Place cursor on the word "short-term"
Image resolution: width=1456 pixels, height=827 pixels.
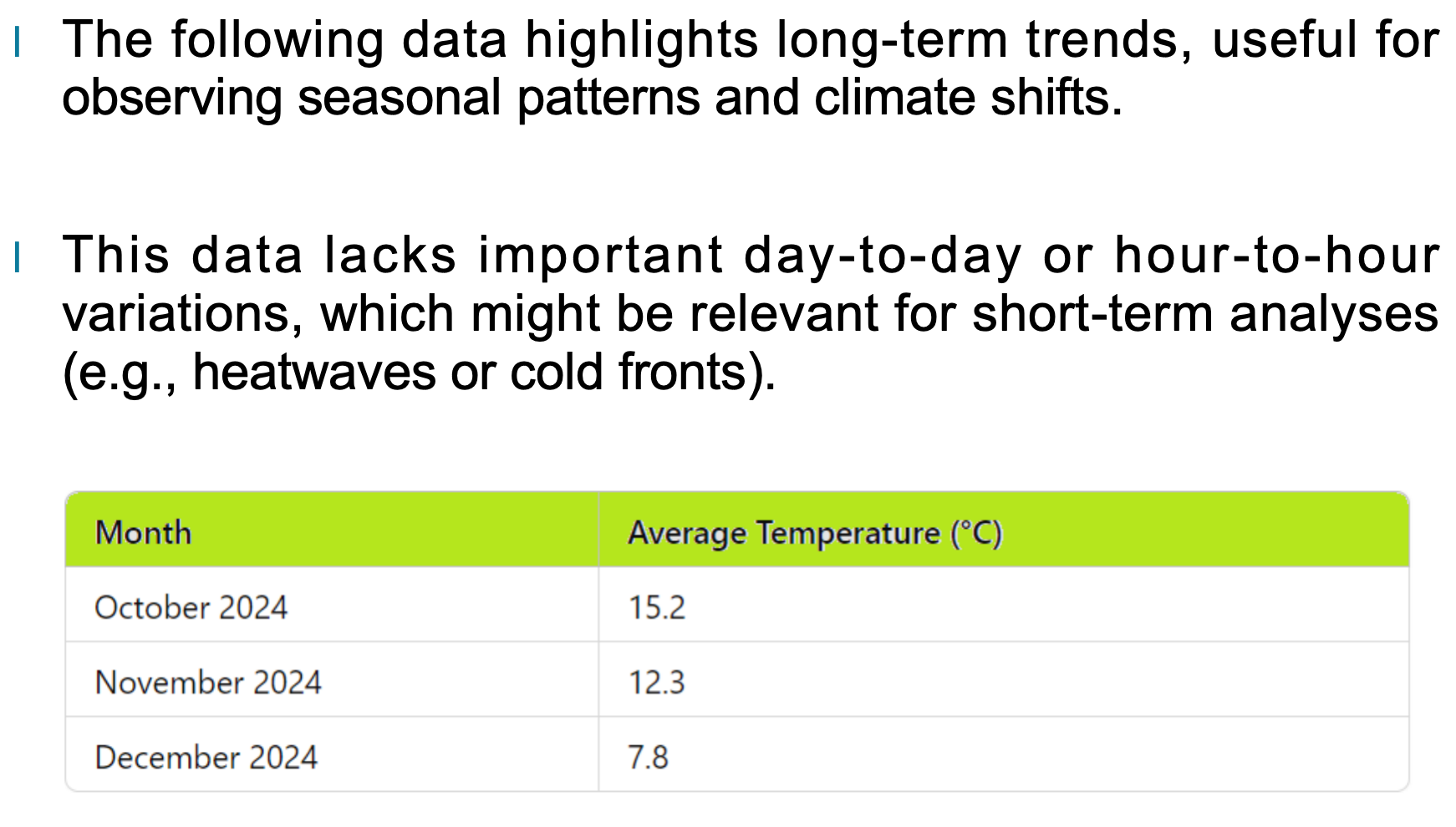1092,314
